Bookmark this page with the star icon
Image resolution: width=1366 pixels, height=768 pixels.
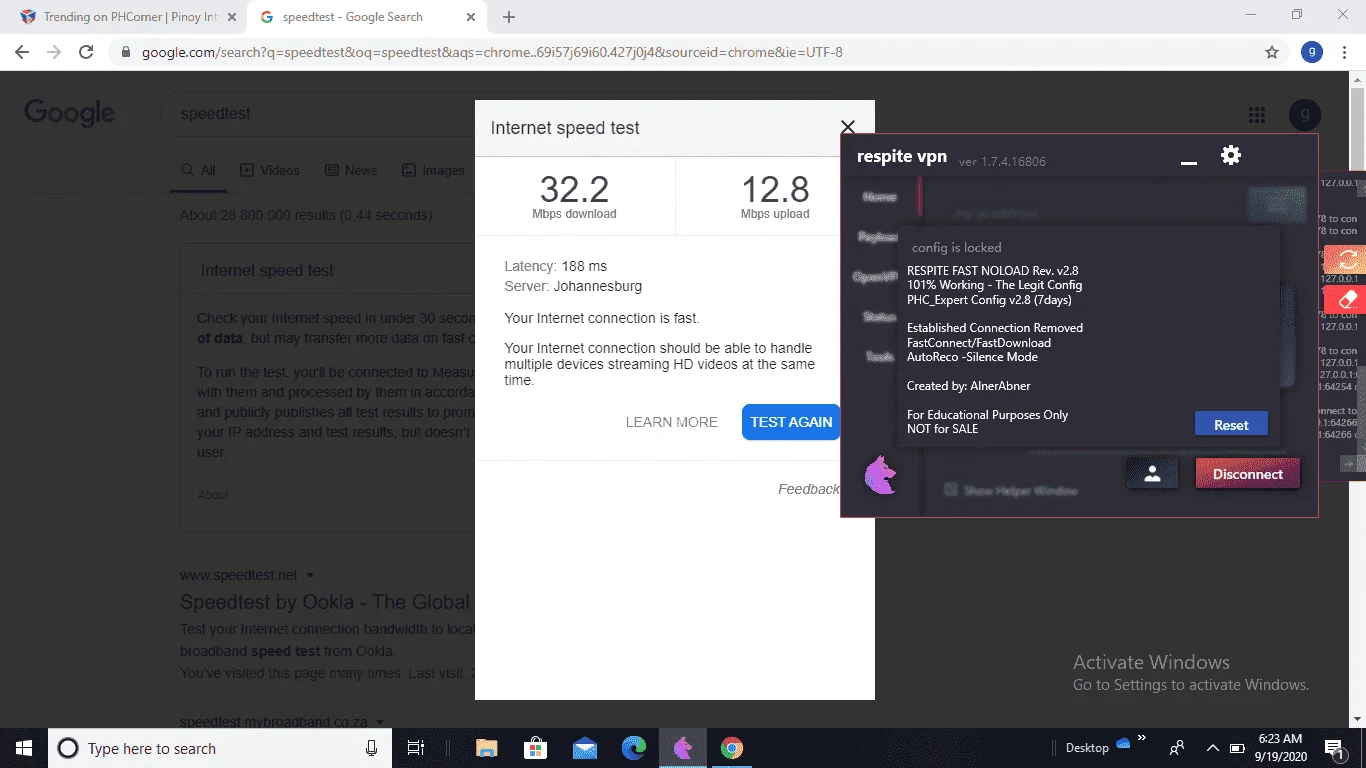[1272, 52]
